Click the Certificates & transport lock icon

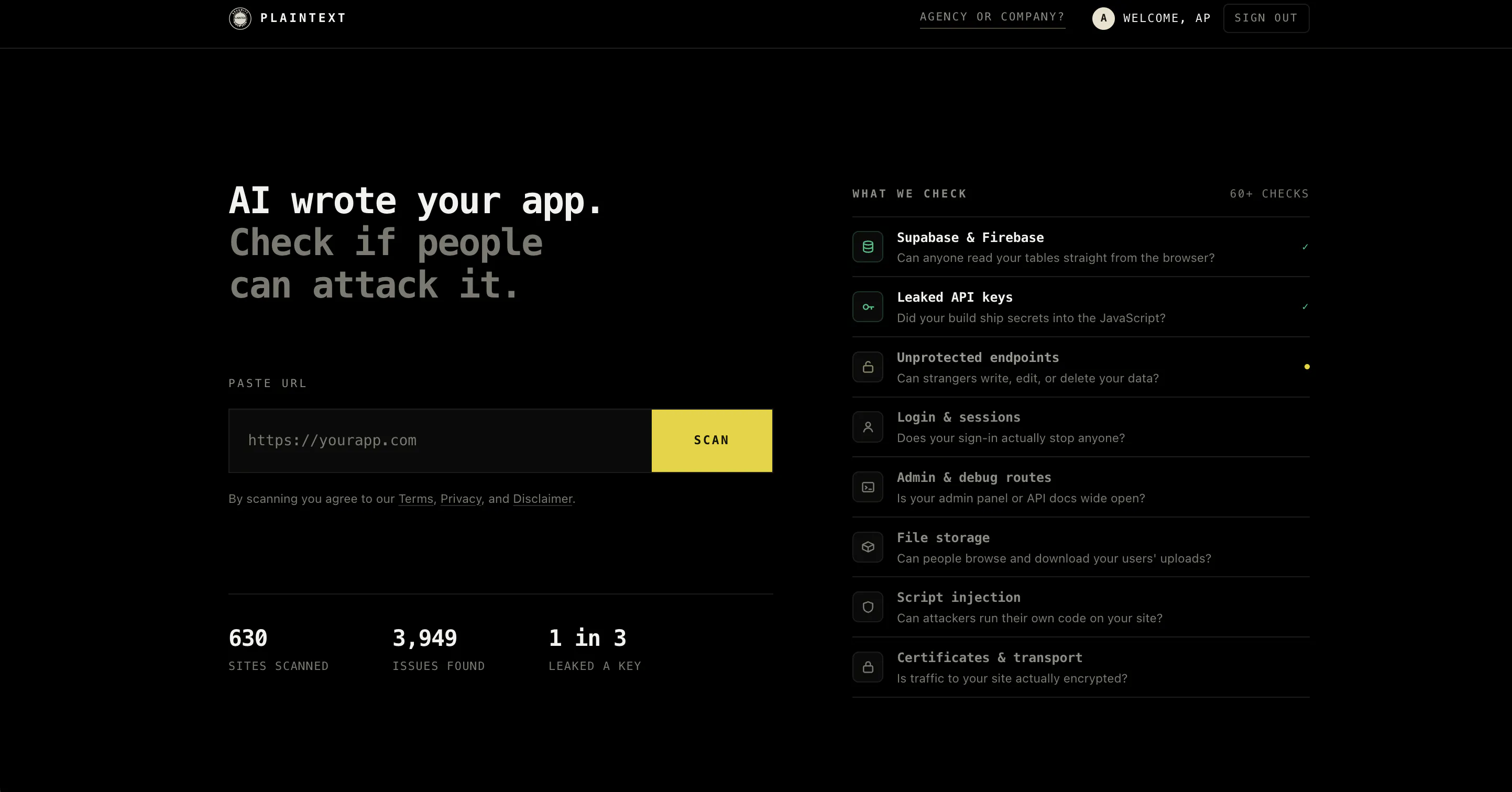[868, 667]
